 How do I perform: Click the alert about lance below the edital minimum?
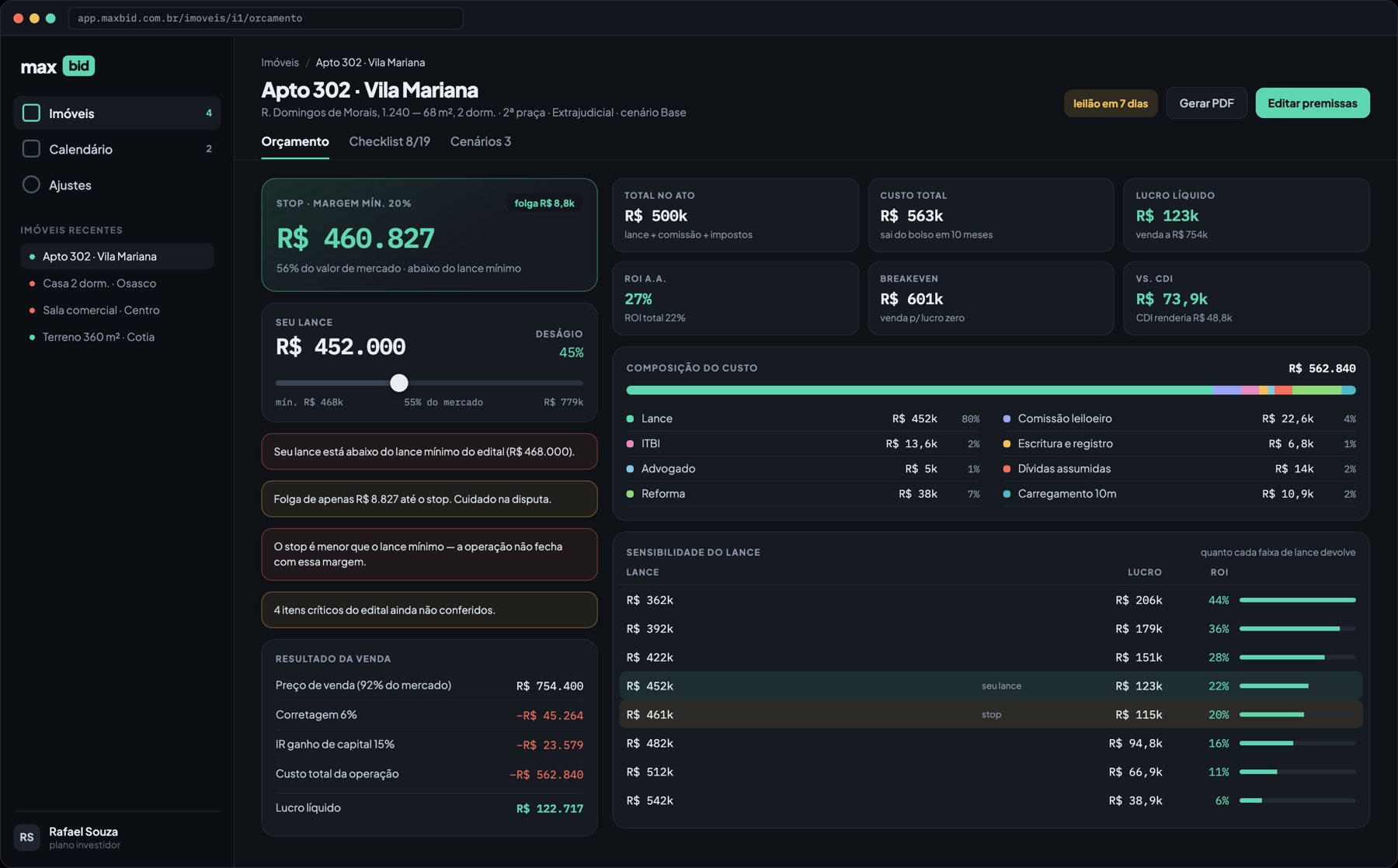(429, 452)
